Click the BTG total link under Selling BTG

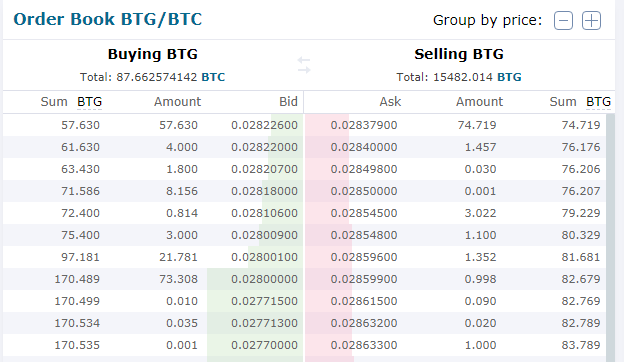(509, 77)
